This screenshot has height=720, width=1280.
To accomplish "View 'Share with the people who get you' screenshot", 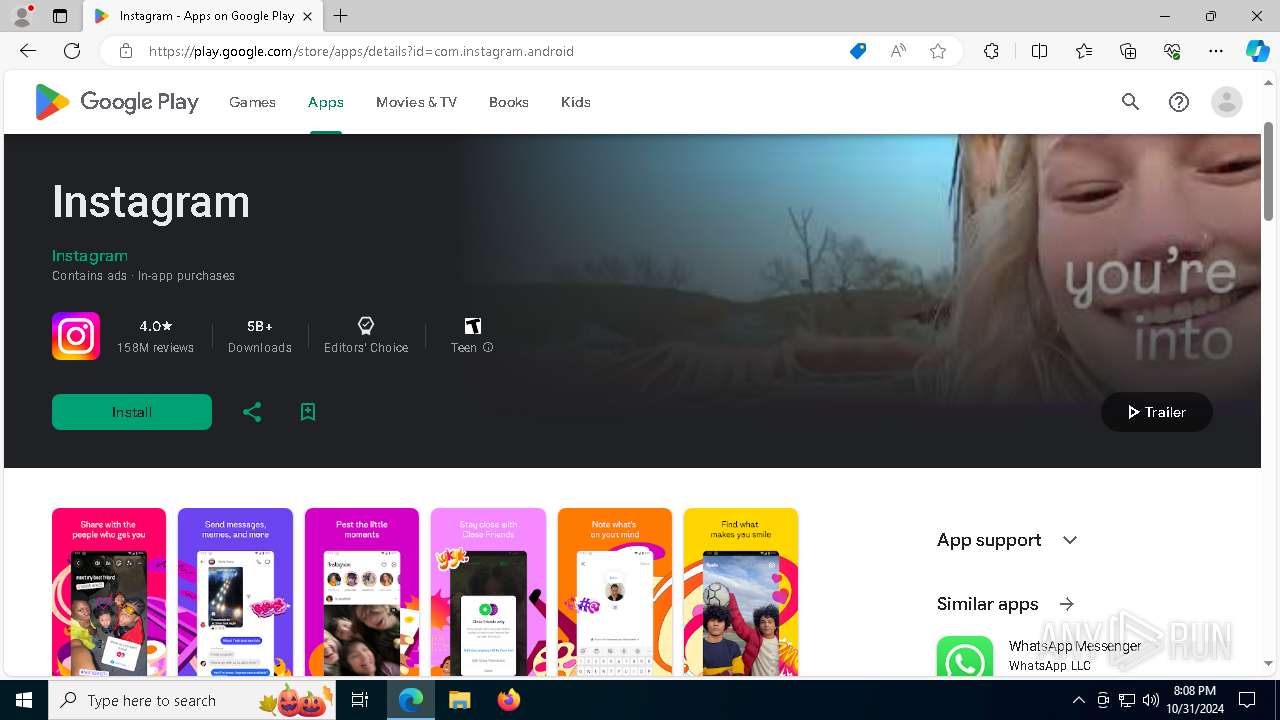I will (109, 592).
